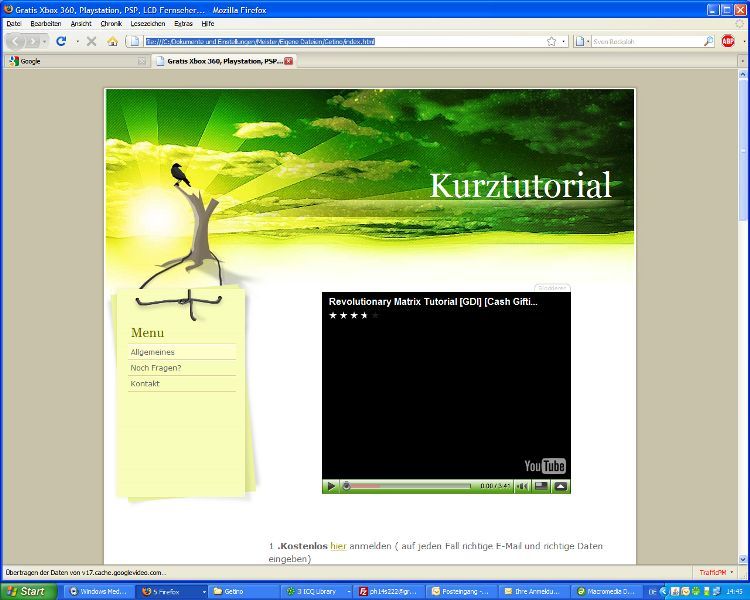This screenshot has height=600, width=750.
Task: Toggle the video player size button
Action: pyautogui.click(x=541, y=486)
